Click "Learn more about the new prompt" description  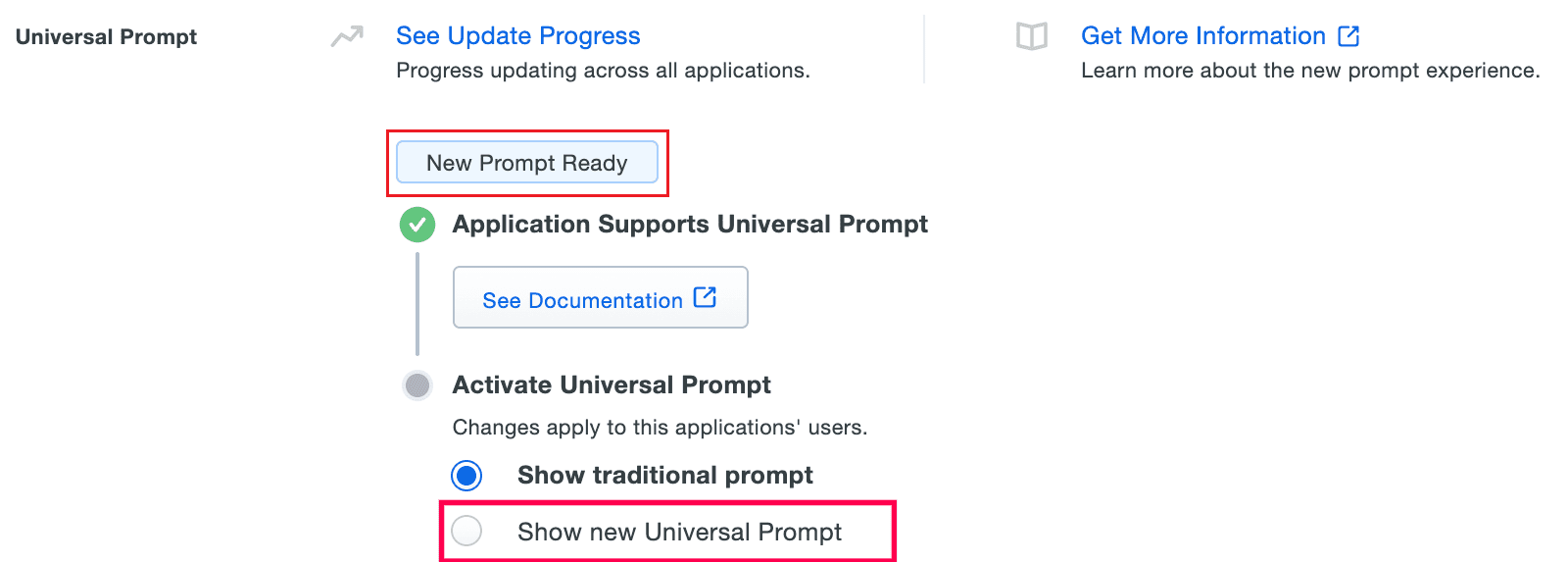1309,71
